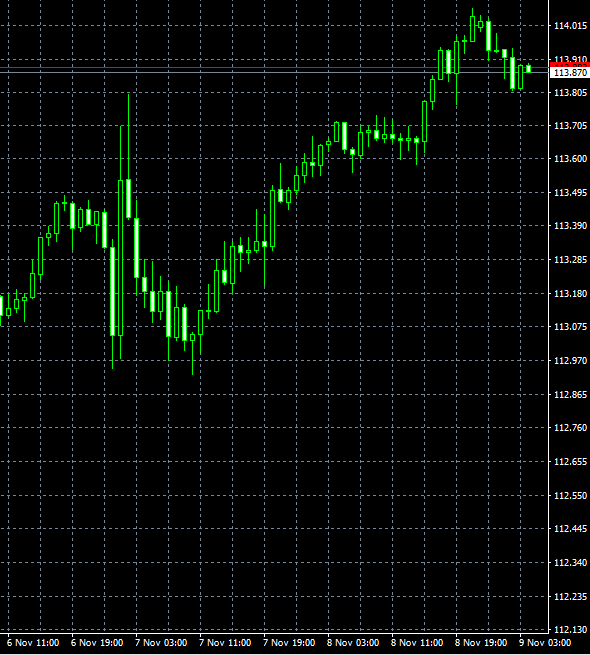Select the 112.445 price scale value
The height and width of the screenshot is (655, 590).
(x=570, y=529)
